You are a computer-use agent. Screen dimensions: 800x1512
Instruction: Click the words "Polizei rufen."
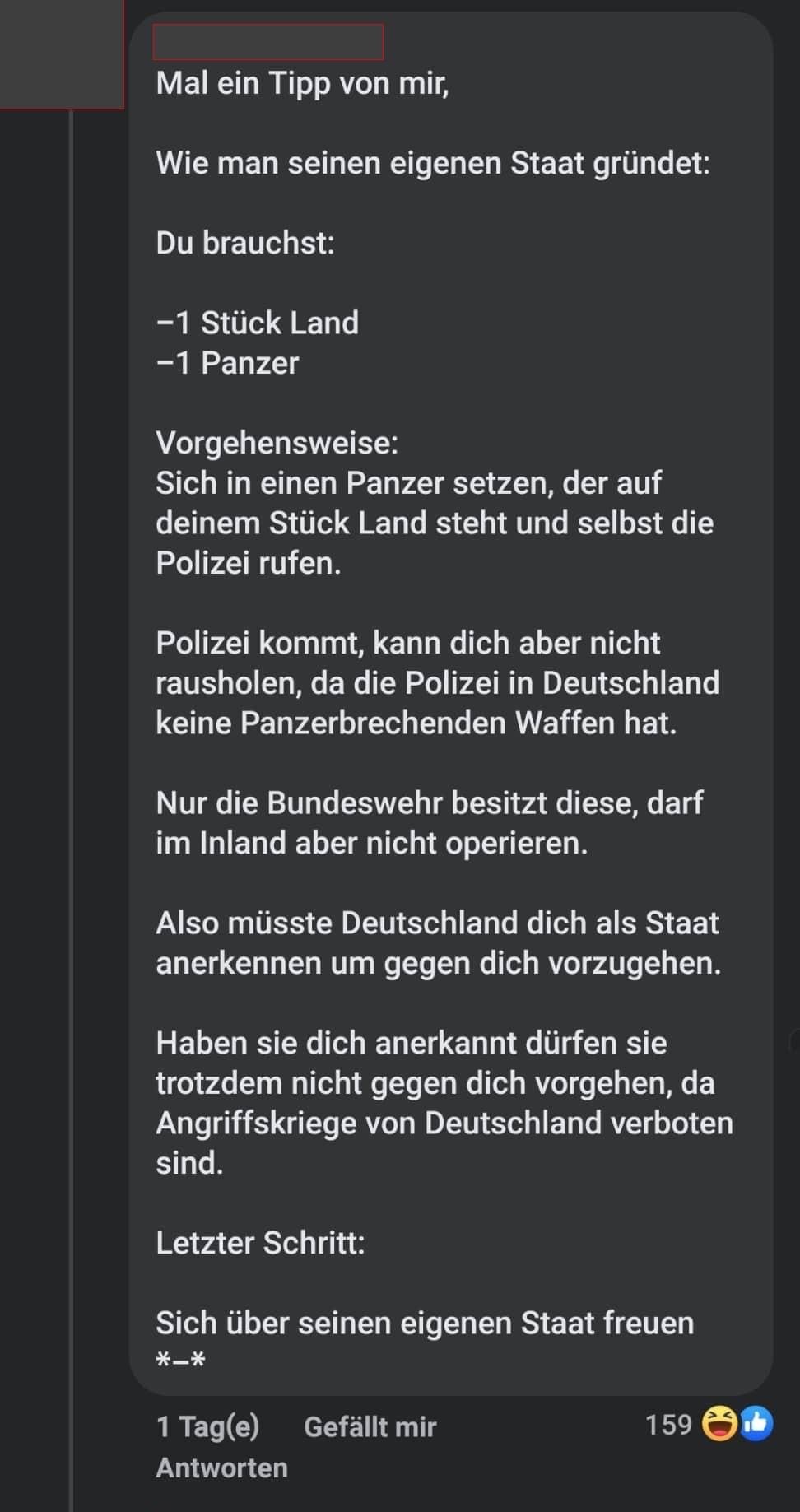click(249, 563)
